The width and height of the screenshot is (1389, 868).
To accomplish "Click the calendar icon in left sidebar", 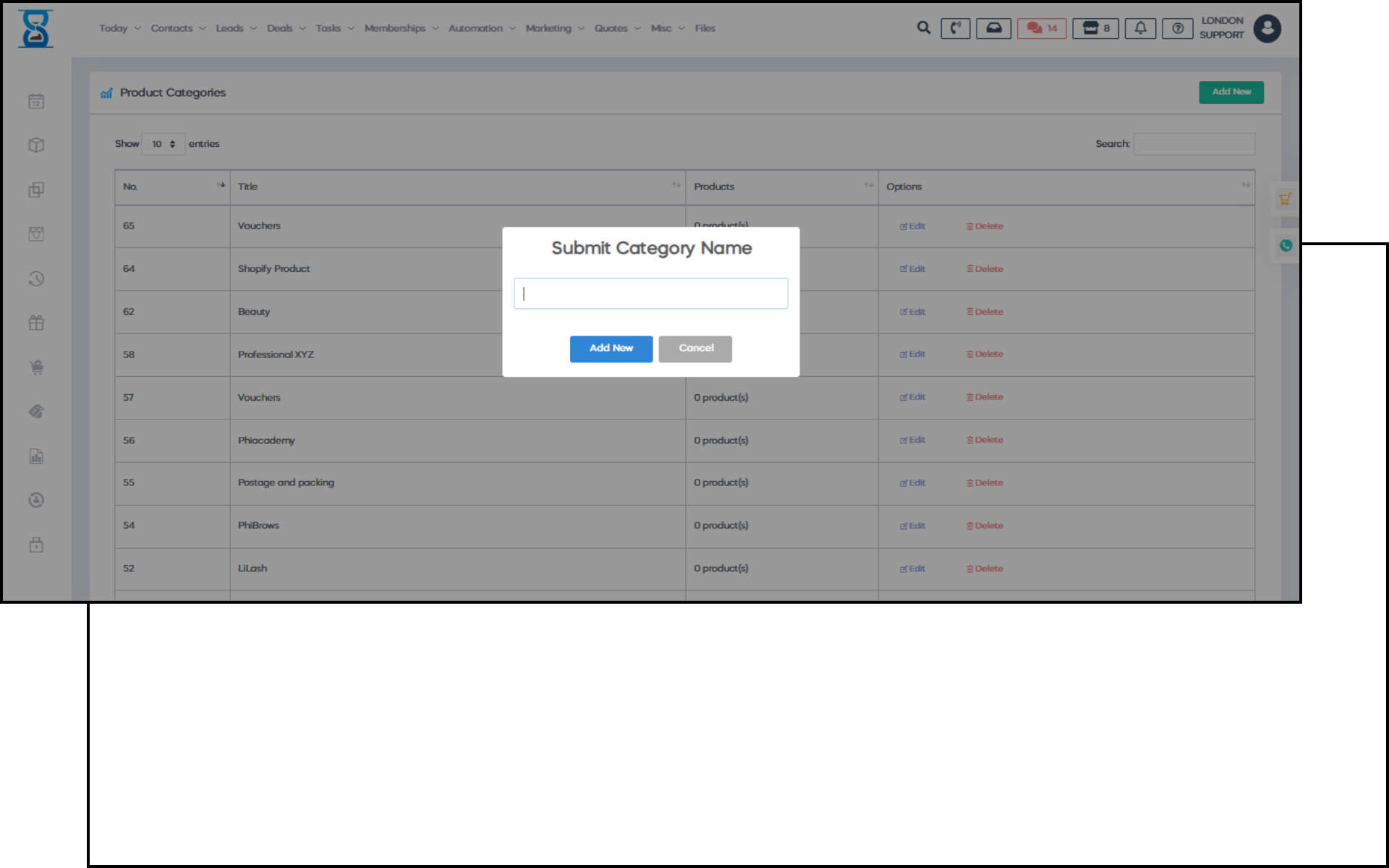I will tap(36, 101).
